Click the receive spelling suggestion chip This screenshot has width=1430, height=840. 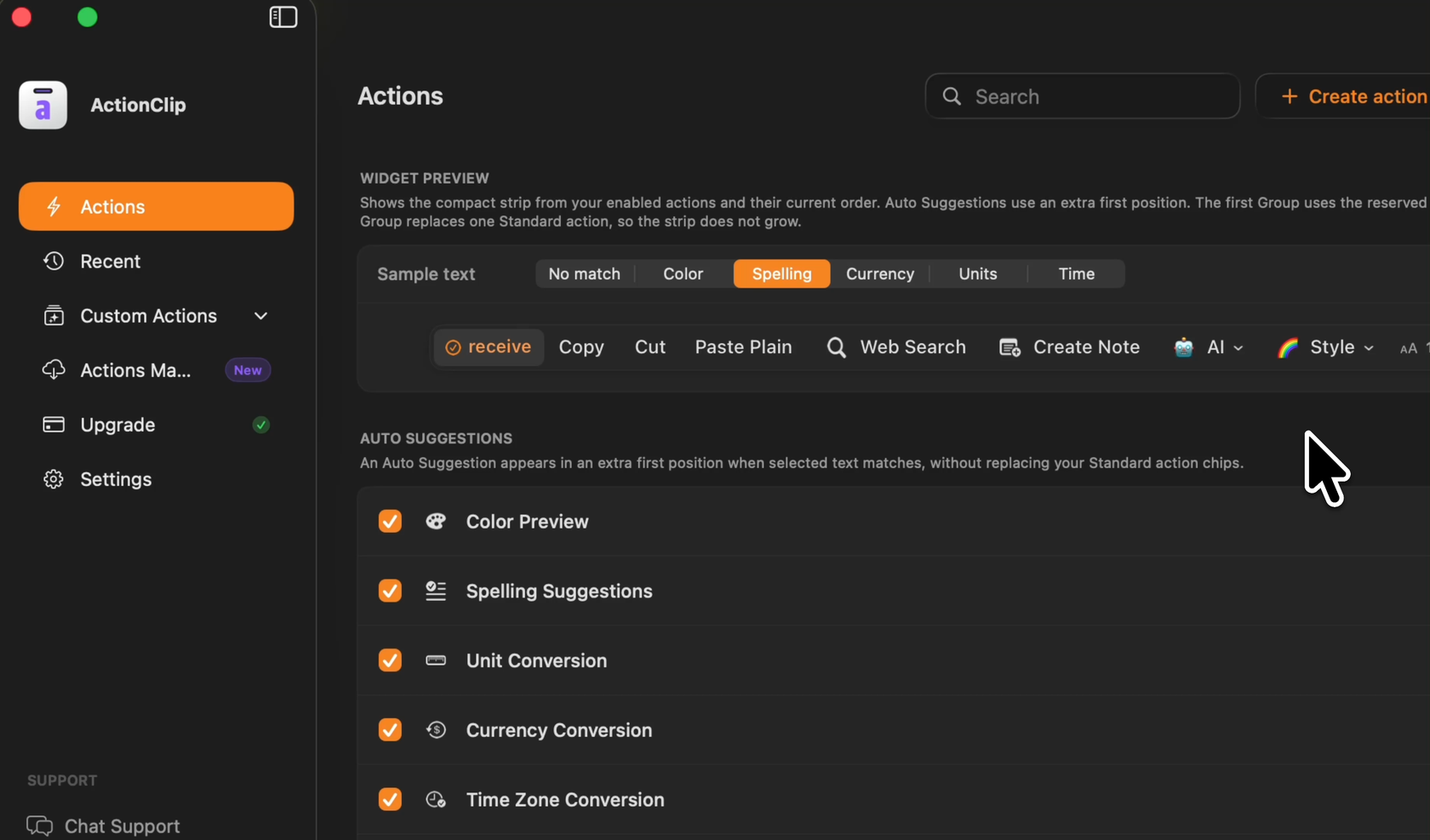point(489,347)
